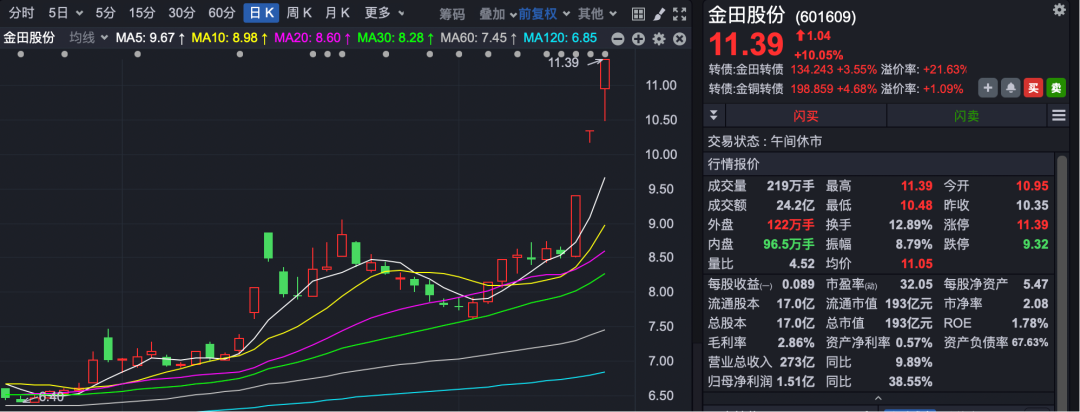Click the 资产负债率 67.63% value
Viewport: 1080px width, 412px height.
click(1029, 342)
